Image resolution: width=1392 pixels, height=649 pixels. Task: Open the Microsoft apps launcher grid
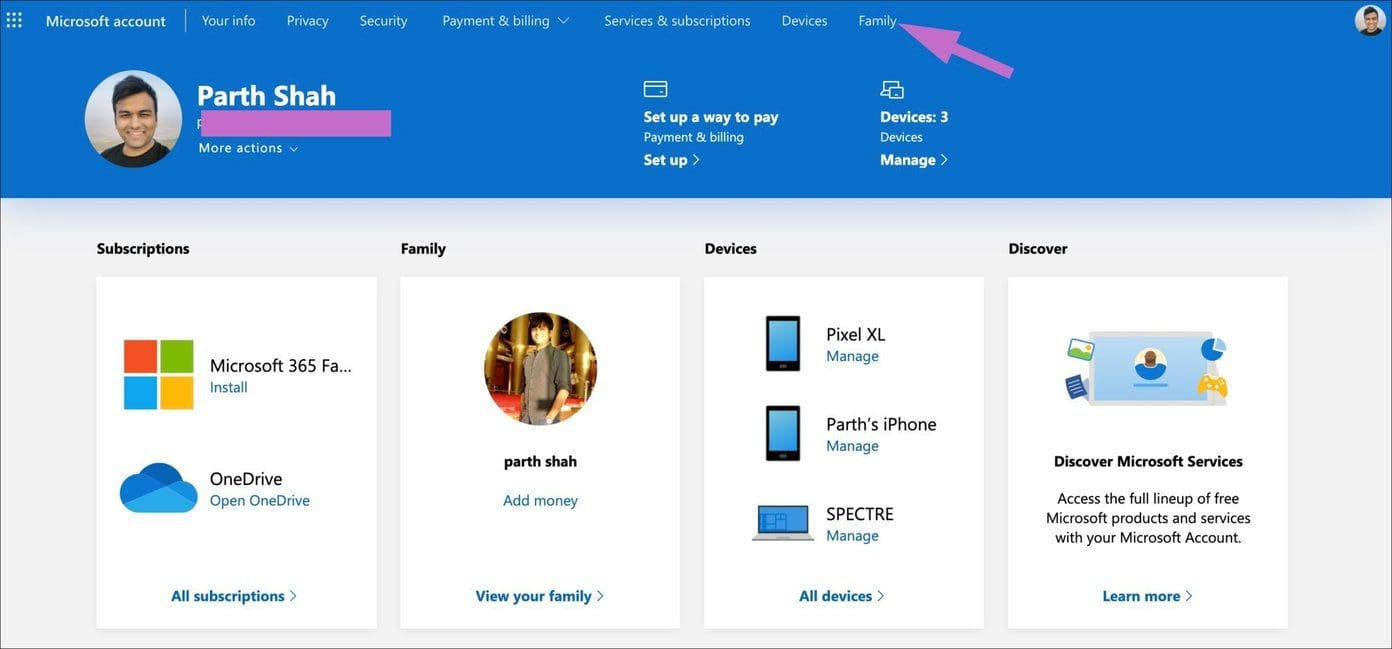14,20
